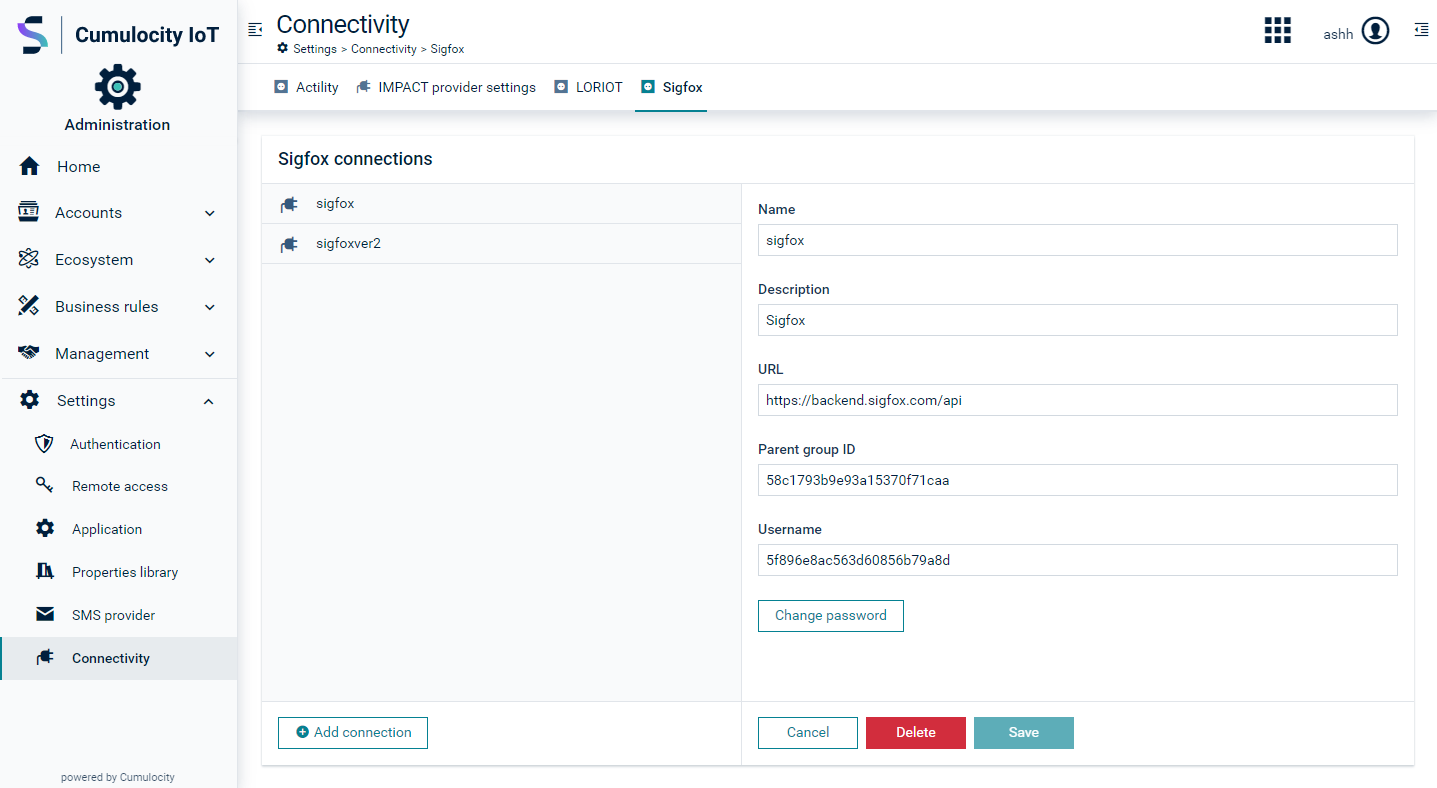
Task: Click the Management handshake icon
Action: coord(29,354)
